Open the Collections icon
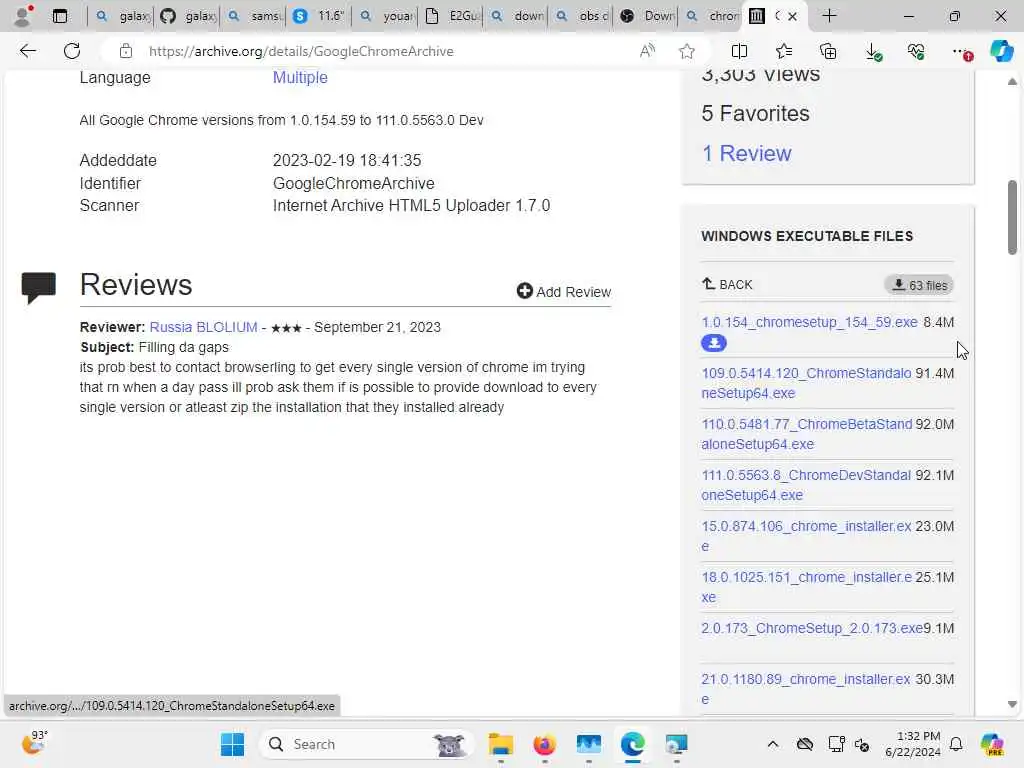1024x768 pixels. pos(827,51)
